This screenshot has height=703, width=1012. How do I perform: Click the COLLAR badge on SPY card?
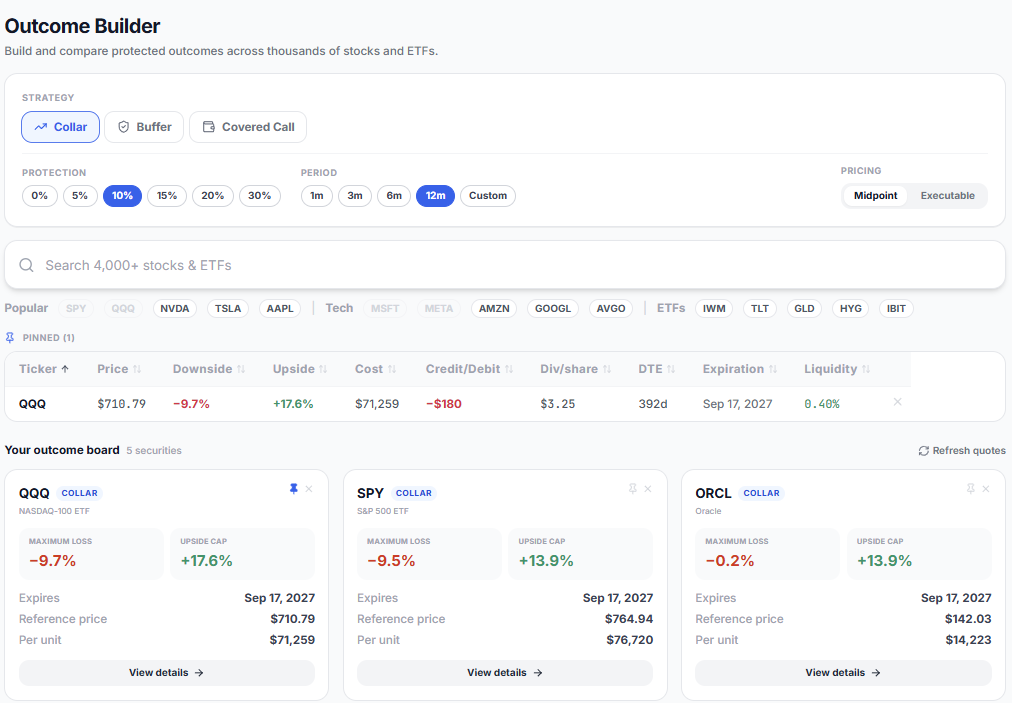click(414, 493)
